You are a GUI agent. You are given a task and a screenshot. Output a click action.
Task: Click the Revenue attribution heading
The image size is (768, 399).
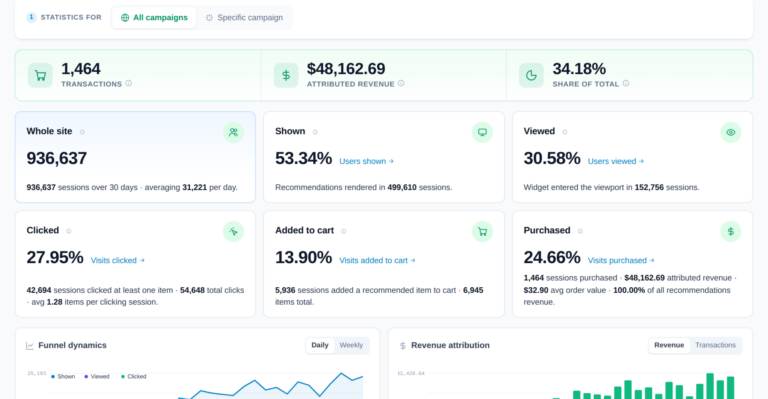pos(450,346)
